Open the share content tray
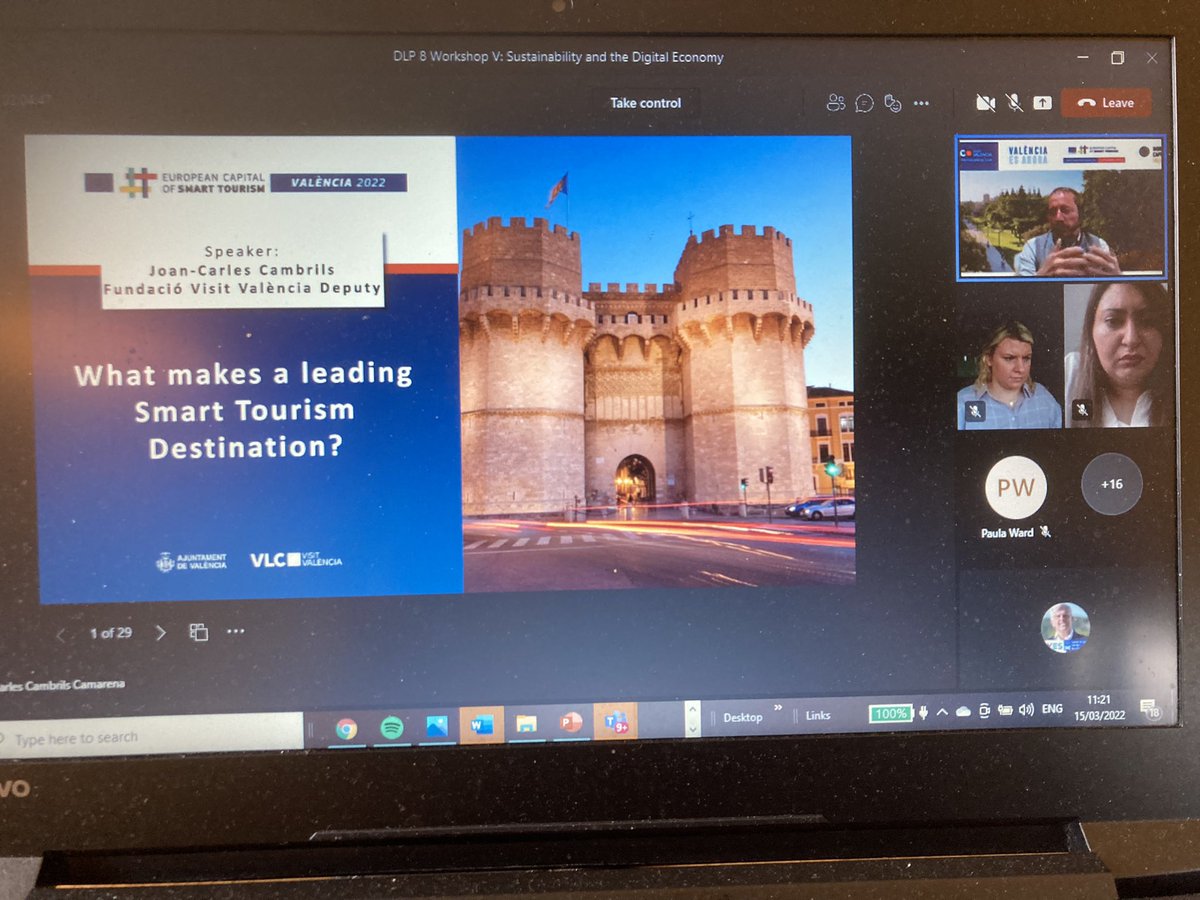 coord(1042,102)
